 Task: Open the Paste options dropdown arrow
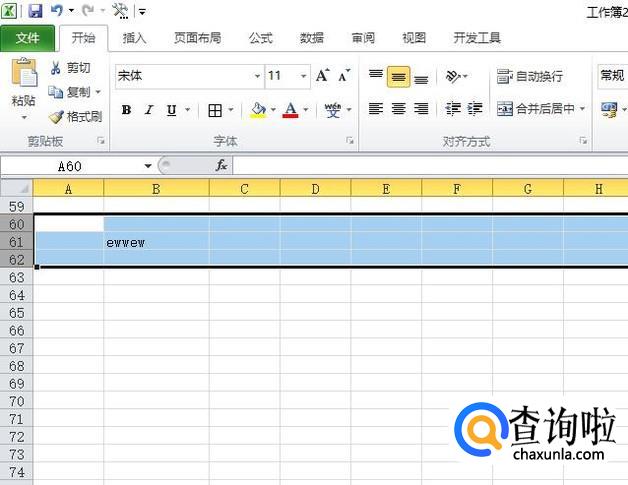pos(24,117)
